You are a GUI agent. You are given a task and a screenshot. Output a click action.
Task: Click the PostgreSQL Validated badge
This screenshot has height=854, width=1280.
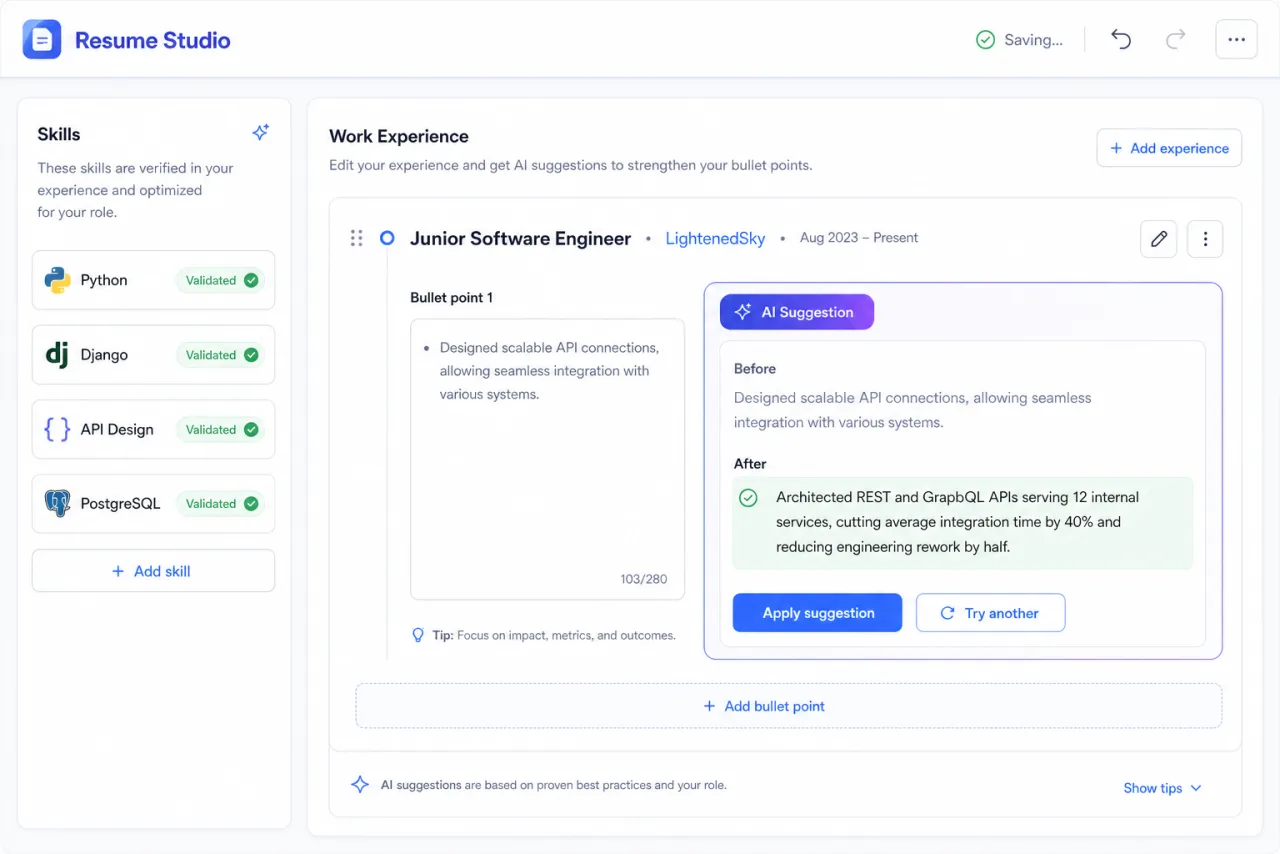(221, 503)
